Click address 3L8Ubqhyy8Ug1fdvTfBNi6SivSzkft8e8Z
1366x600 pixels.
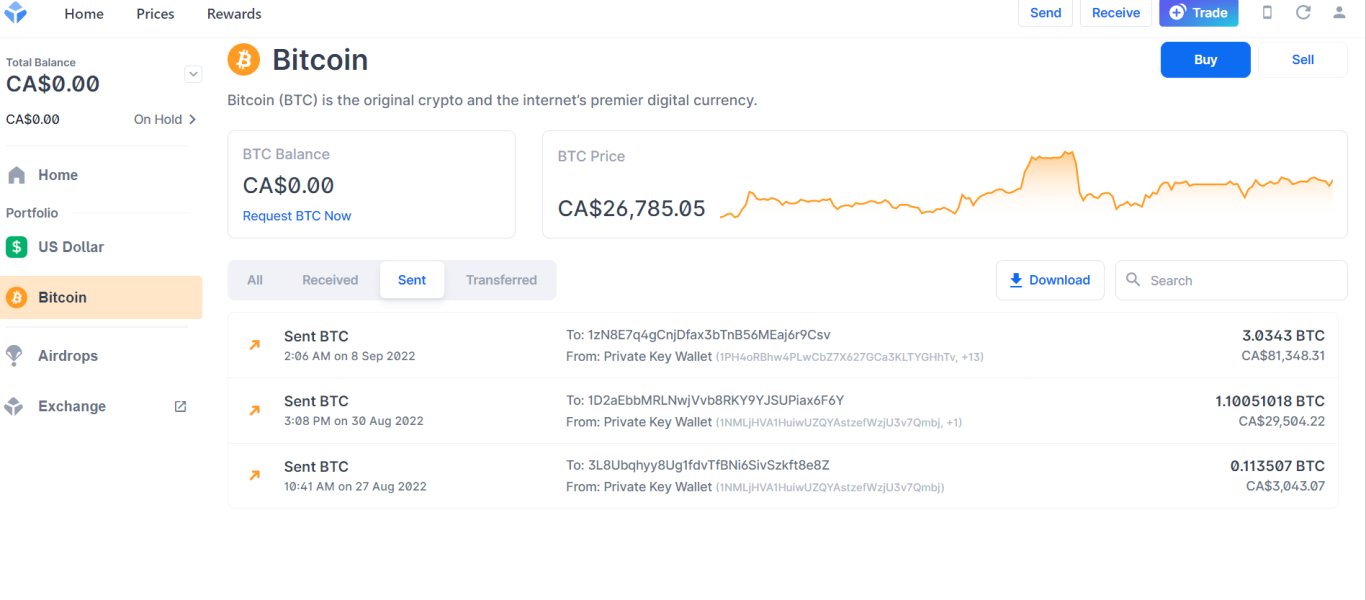[x=710, y=465]
